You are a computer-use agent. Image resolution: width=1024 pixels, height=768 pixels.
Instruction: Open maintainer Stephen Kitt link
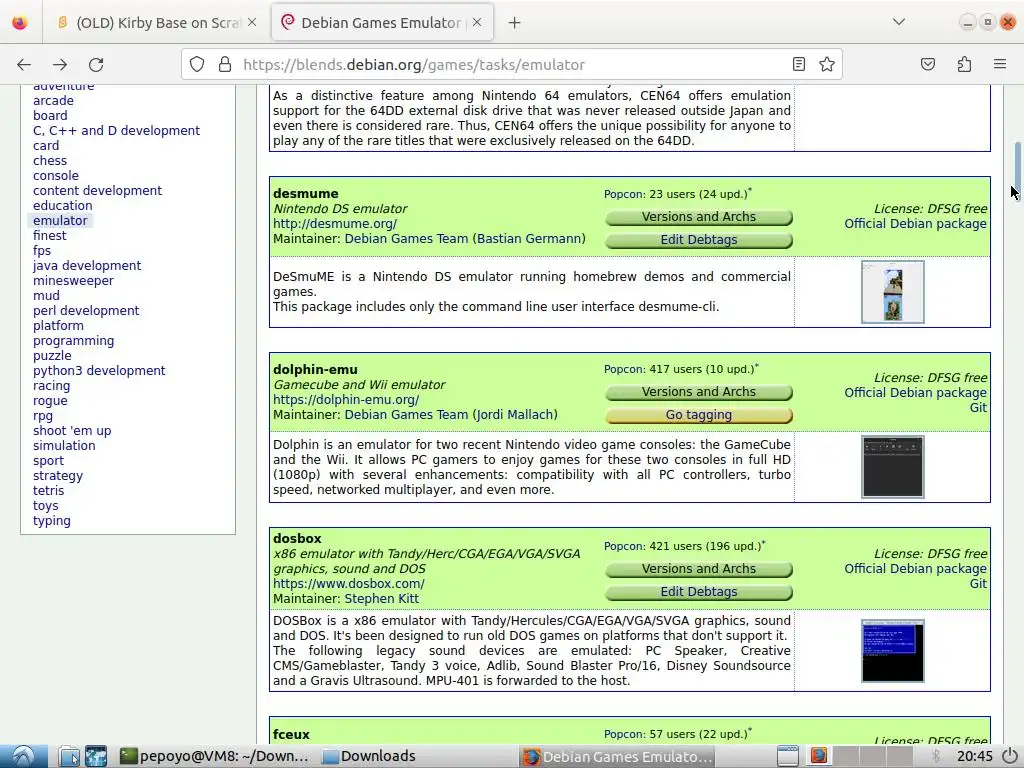pyautogui.click(x=381, y=599)
